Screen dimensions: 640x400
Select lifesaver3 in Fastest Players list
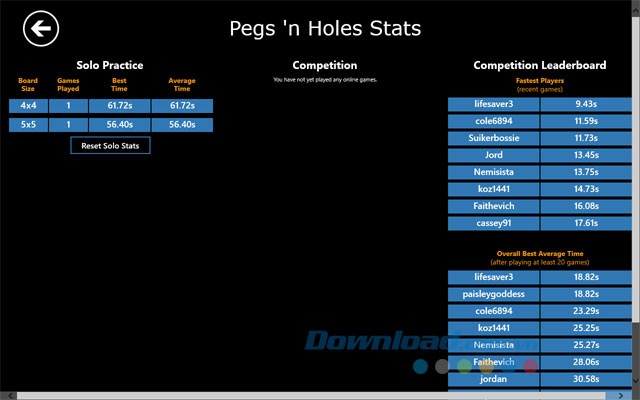[494, 103]
